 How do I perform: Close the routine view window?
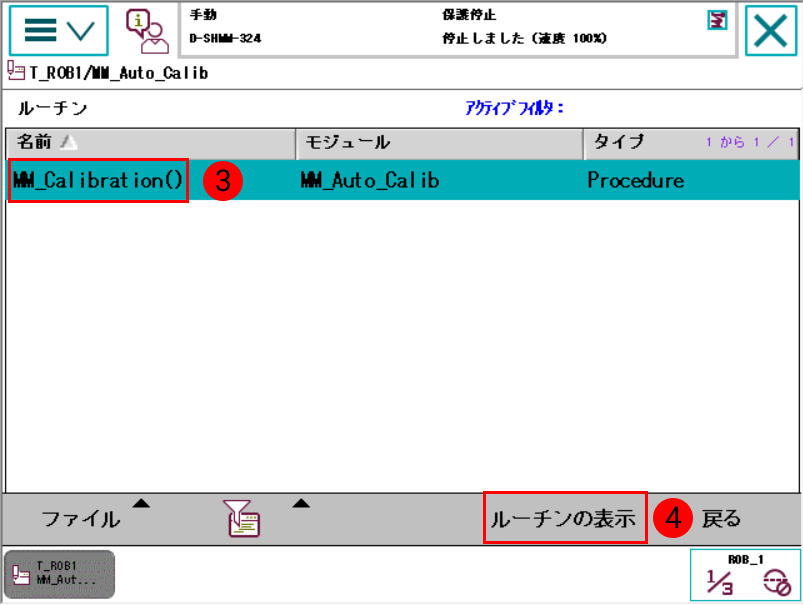pyautogui.click(x=771, y=31)
